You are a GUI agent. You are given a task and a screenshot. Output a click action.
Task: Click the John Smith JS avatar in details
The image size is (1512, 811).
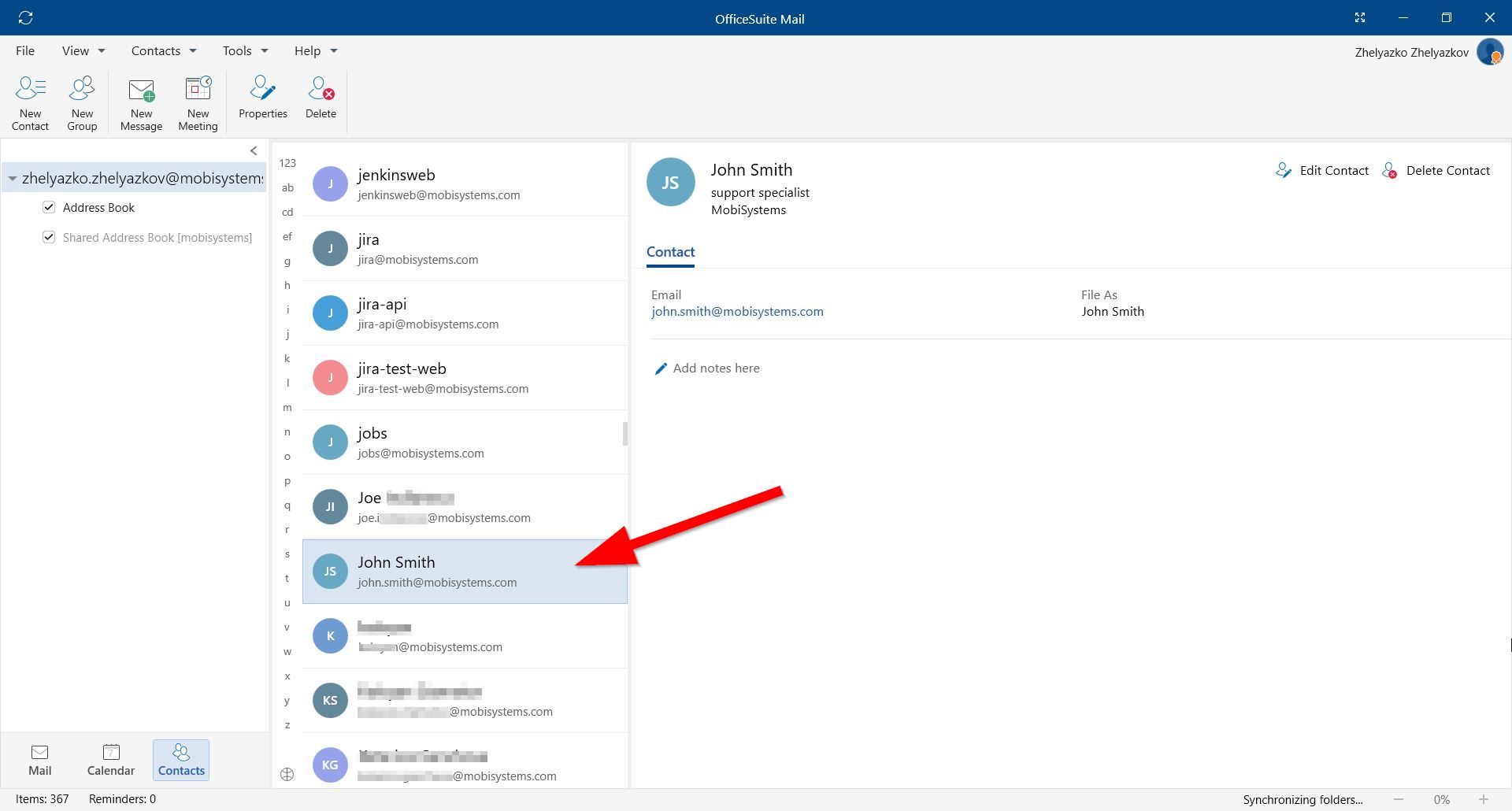670,182
